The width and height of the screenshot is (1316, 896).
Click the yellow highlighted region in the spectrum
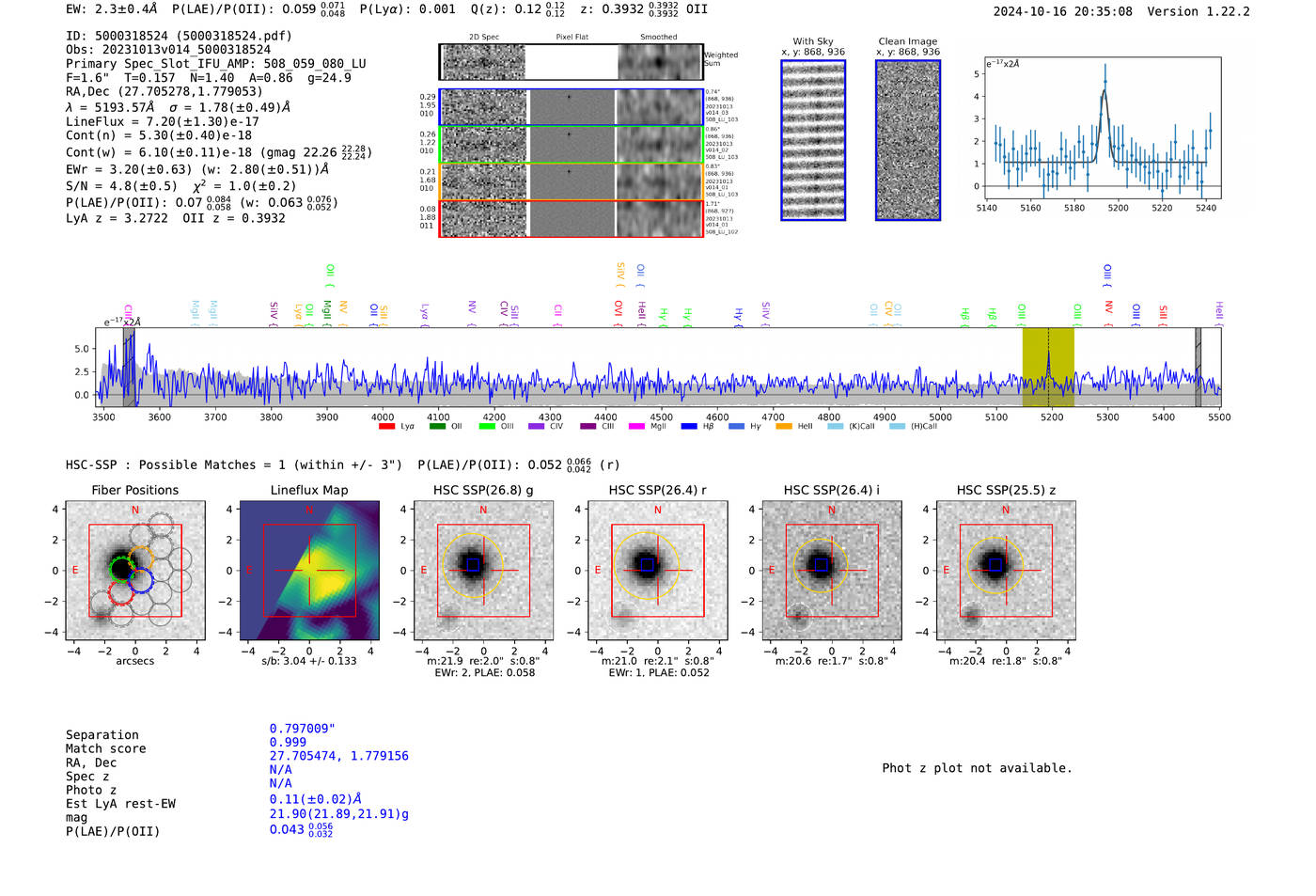1048,368
